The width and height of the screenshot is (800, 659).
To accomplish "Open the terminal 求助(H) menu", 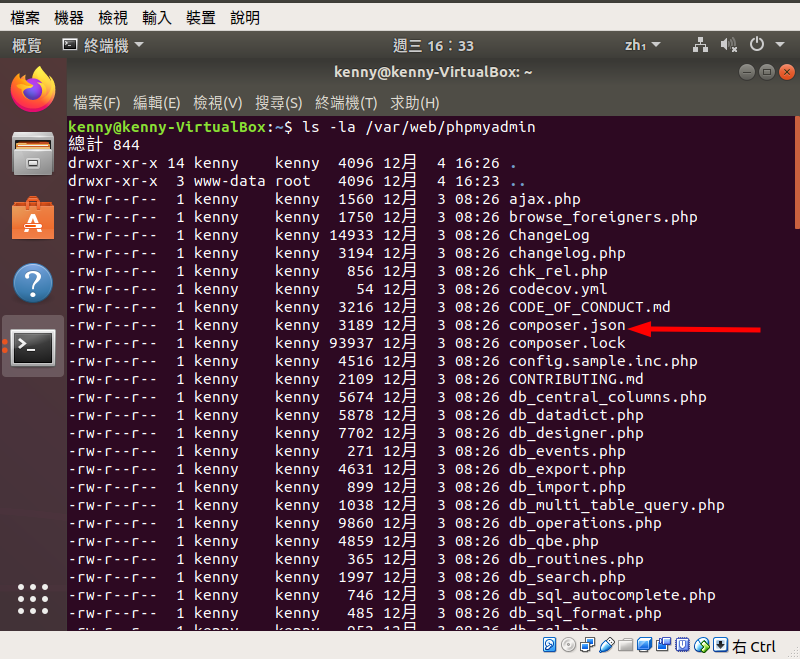I will click(x=415, y=103).
